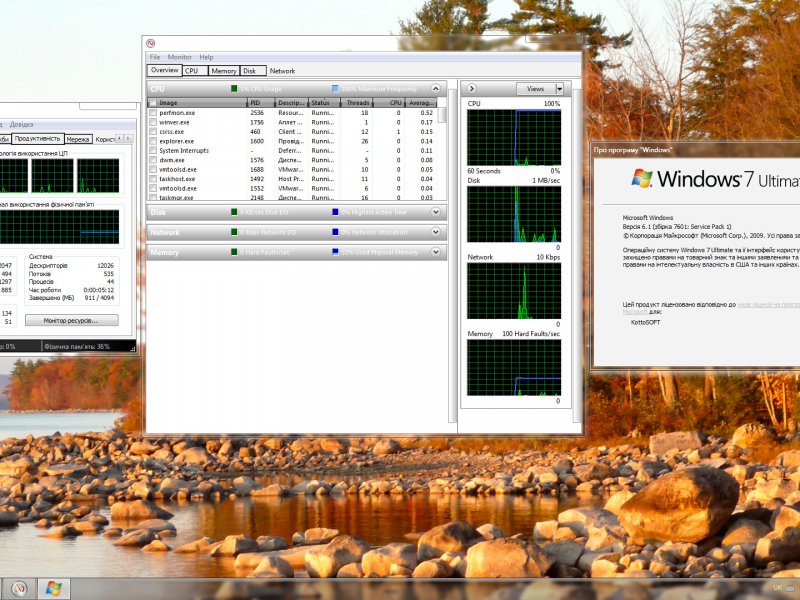This screenshot has width=800, height=600.
Task: Click the blue Used Physical Memory indicator
Action: point(335,252)
